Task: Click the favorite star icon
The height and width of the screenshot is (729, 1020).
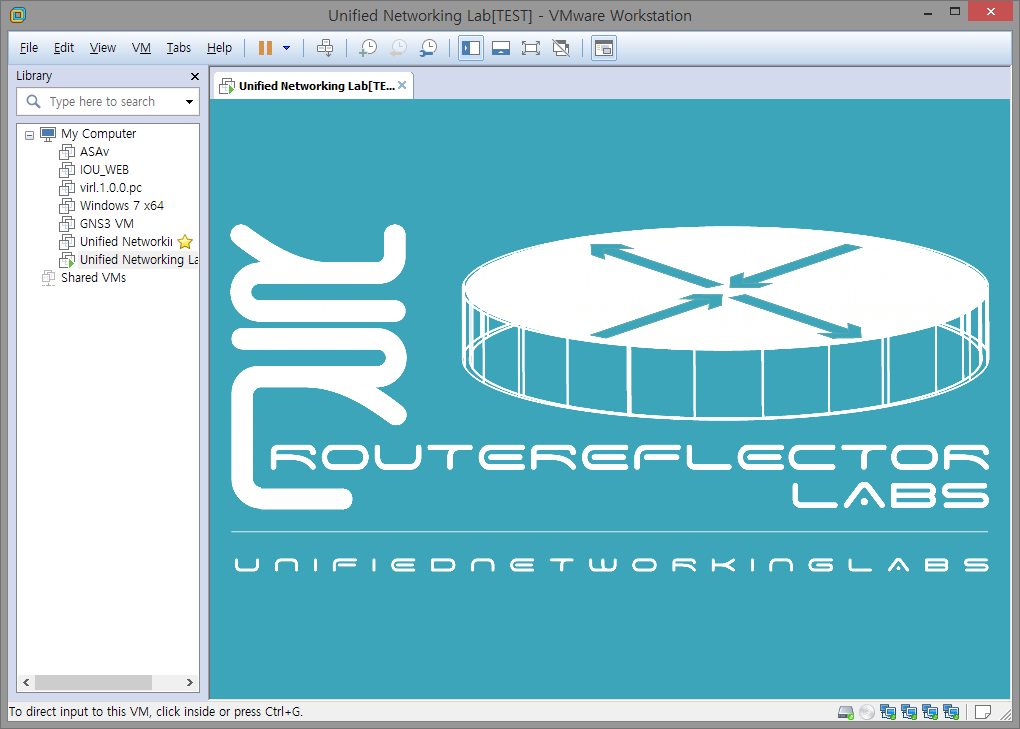Action: click(185, 242)
